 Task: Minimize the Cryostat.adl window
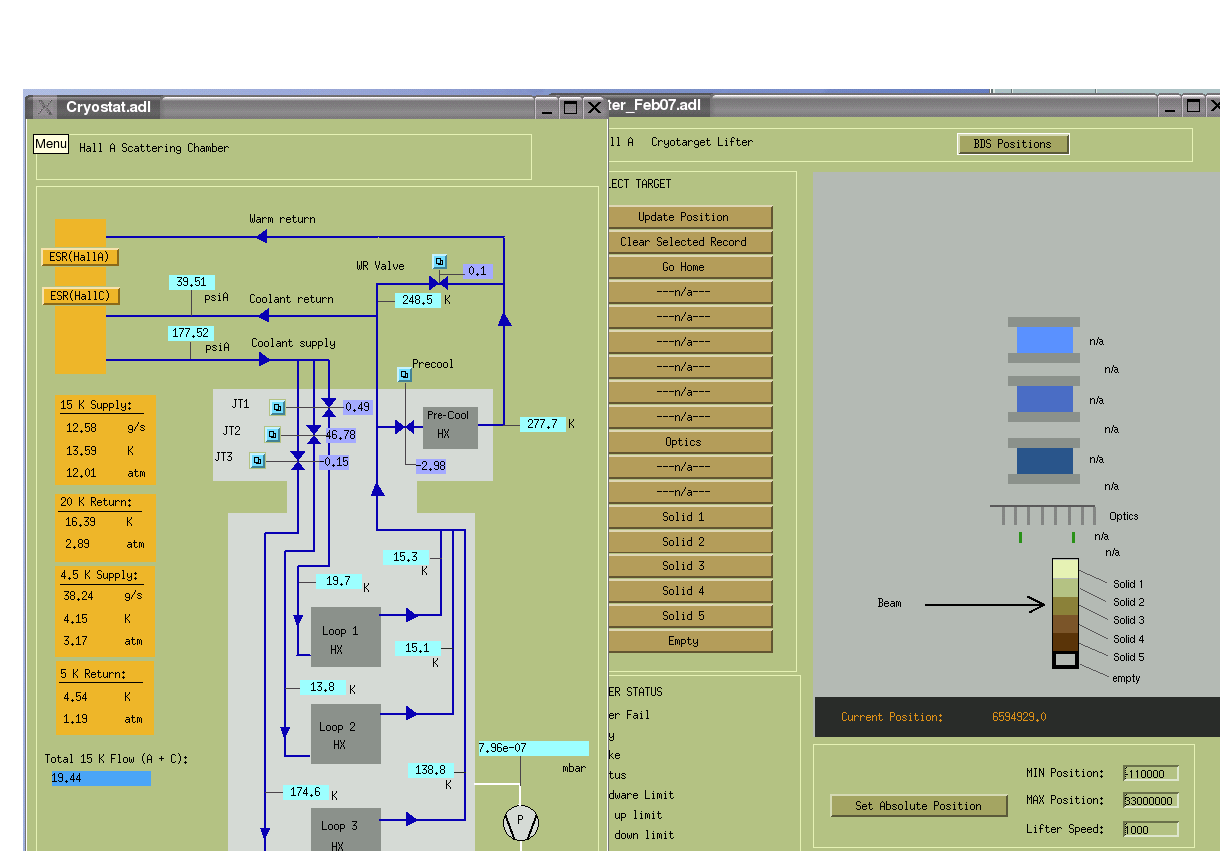click(546, 107)
